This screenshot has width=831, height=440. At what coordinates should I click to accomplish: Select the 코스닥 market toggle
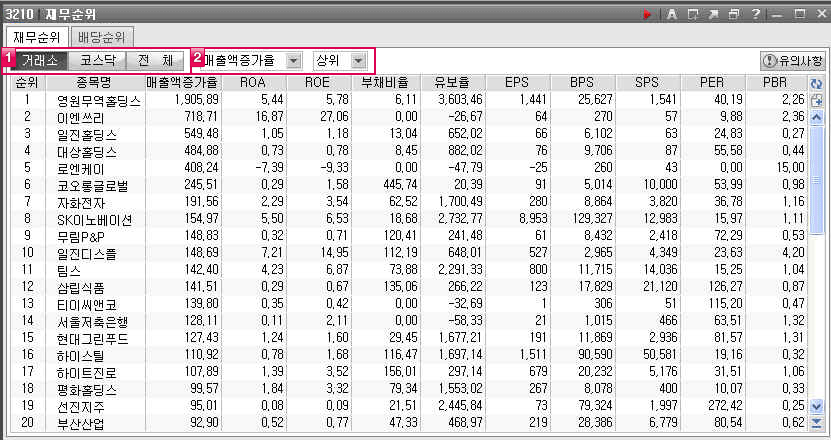pyautogui.click(x=98, y=60)
